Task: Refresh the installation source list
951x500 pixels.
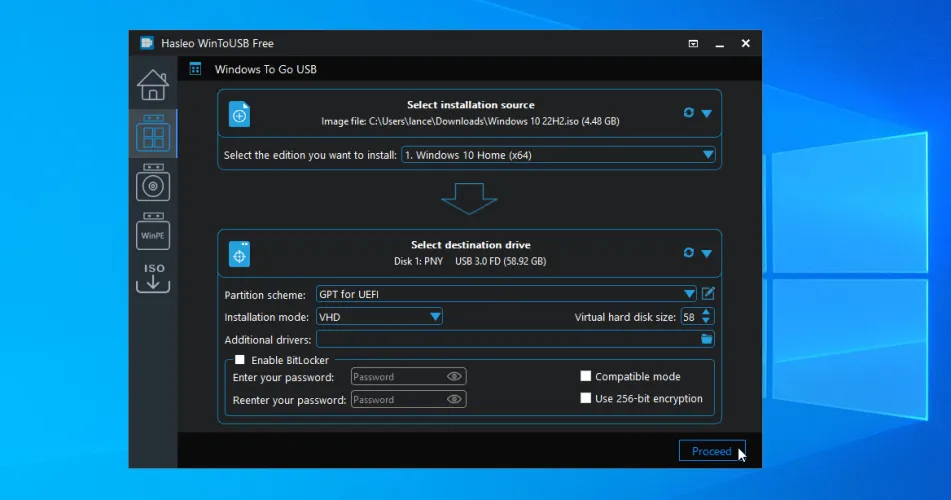Action: (688, 113)
